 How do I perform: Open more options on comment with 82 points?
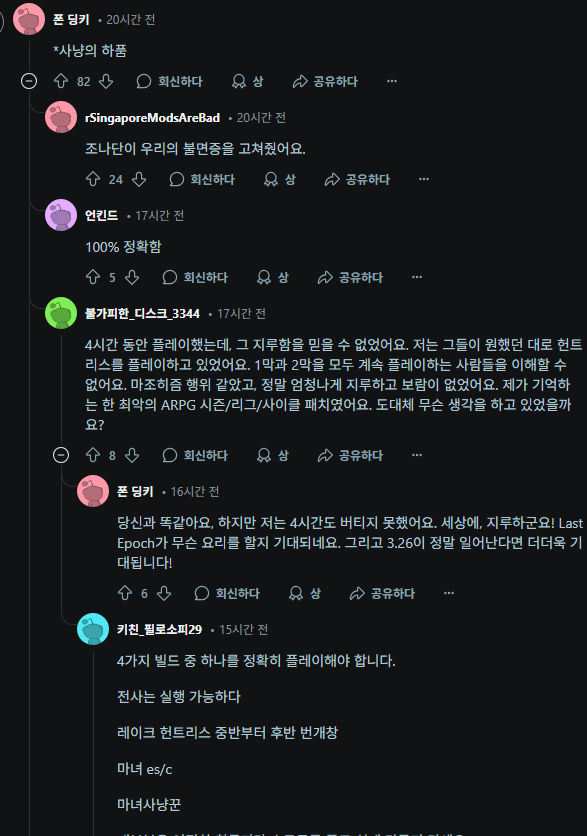point(392,81)
